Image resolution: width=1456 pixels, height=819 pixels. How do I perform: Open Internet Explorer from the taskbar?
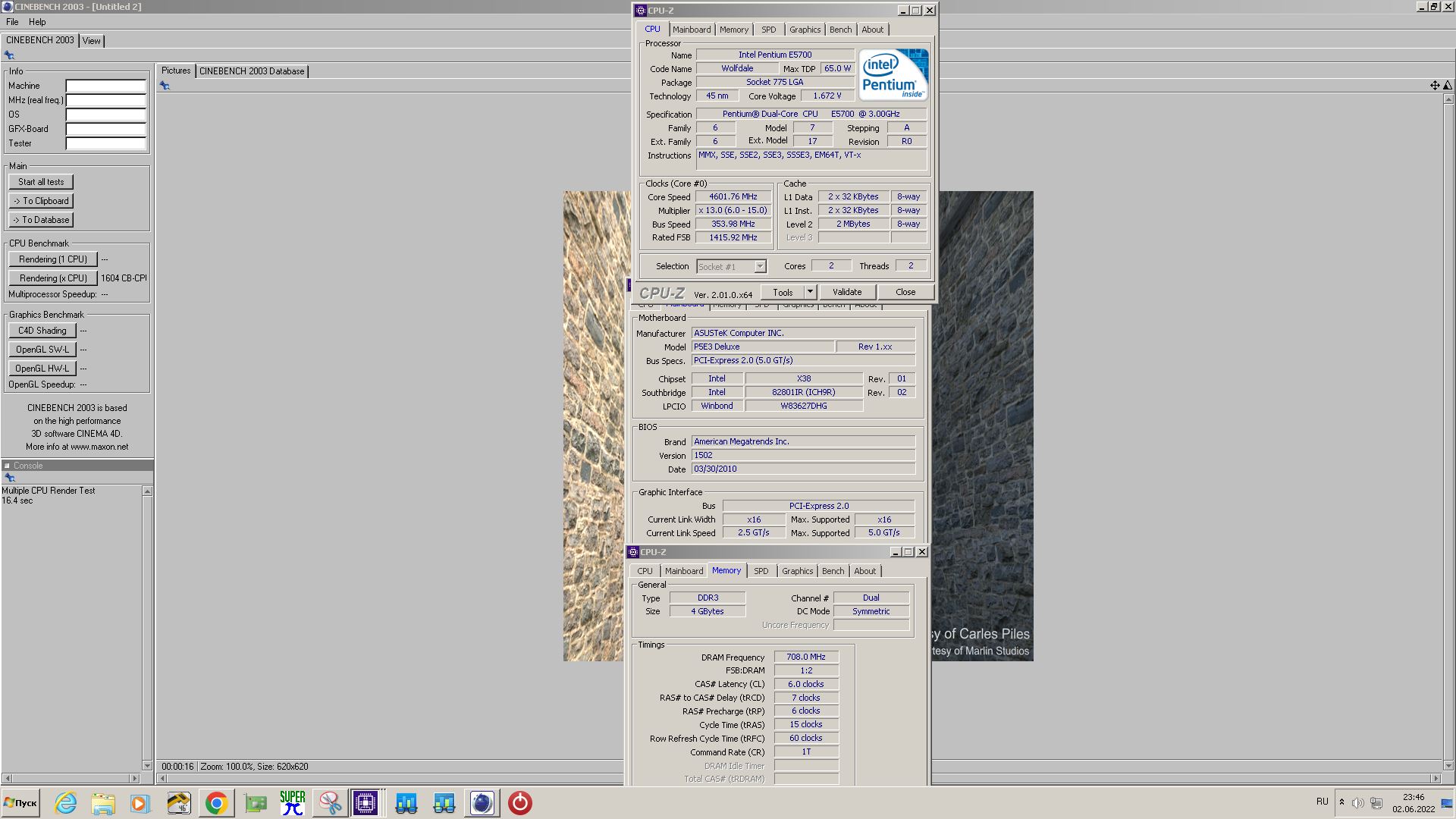(x=66, y=803)
